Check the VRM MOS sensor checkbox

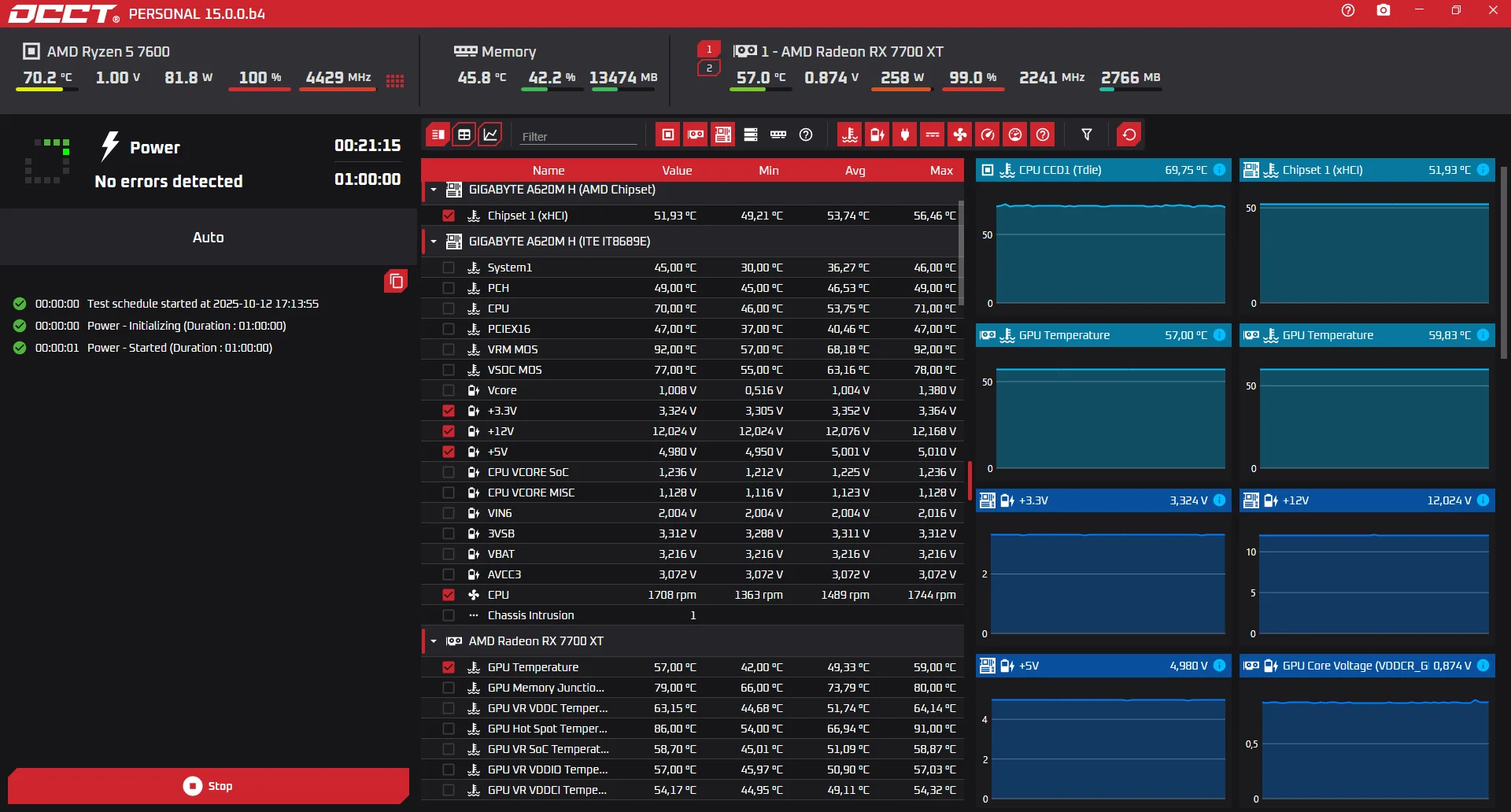point(449,349)
